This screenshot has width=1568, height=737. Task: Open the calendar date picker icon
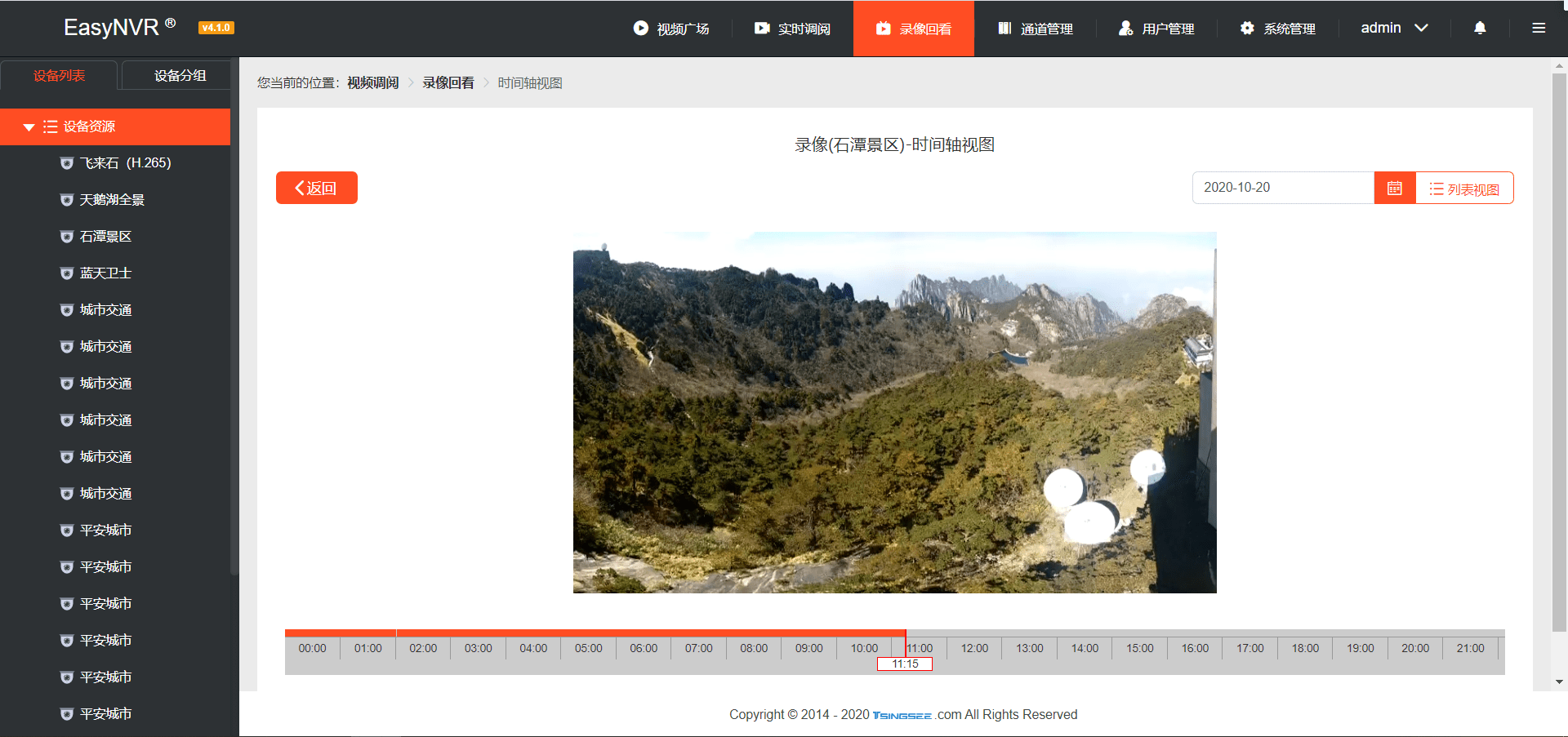click(1394, 187)
